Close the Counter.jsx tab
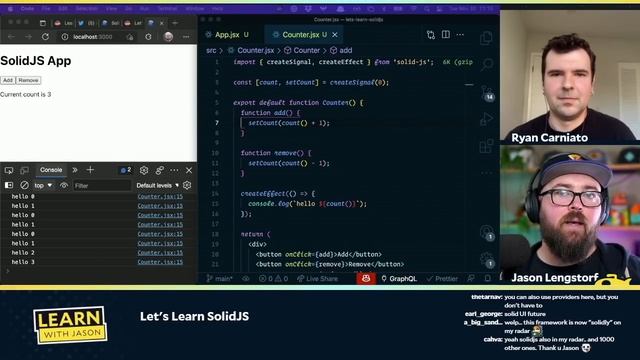 335,35
